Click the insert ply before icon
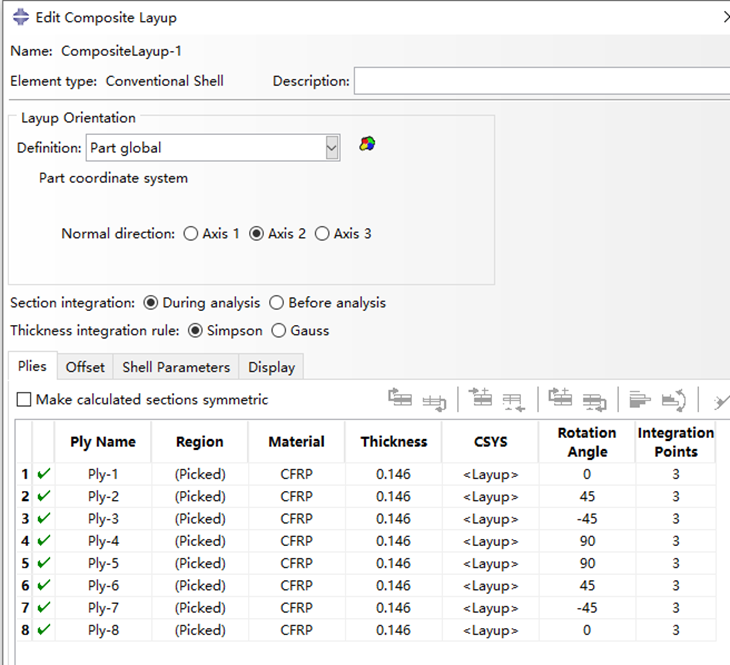 tap(480, 397)
